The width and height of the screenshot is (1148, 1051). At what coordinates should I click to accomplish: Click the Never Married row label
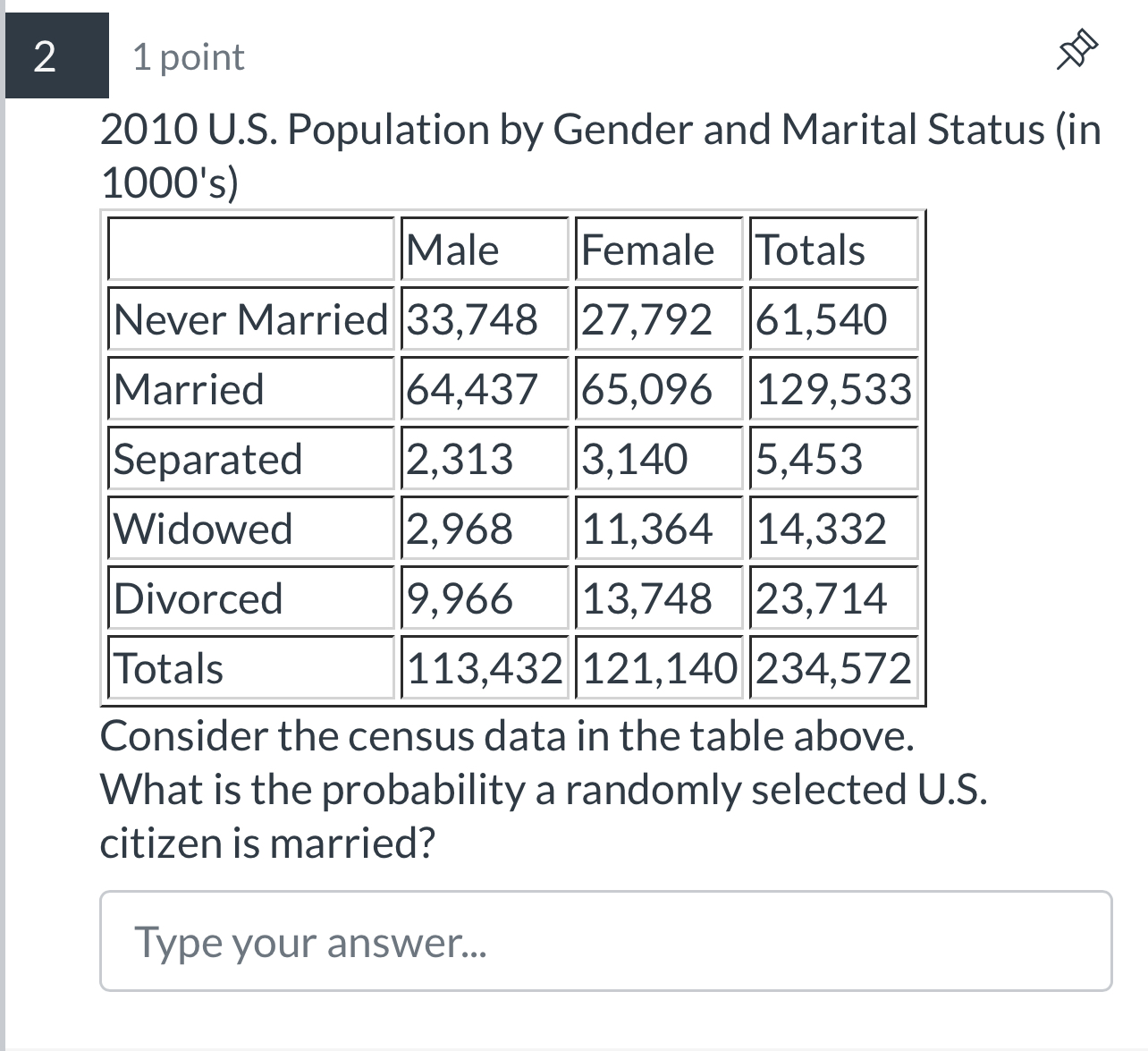click(x=249, y=319)
